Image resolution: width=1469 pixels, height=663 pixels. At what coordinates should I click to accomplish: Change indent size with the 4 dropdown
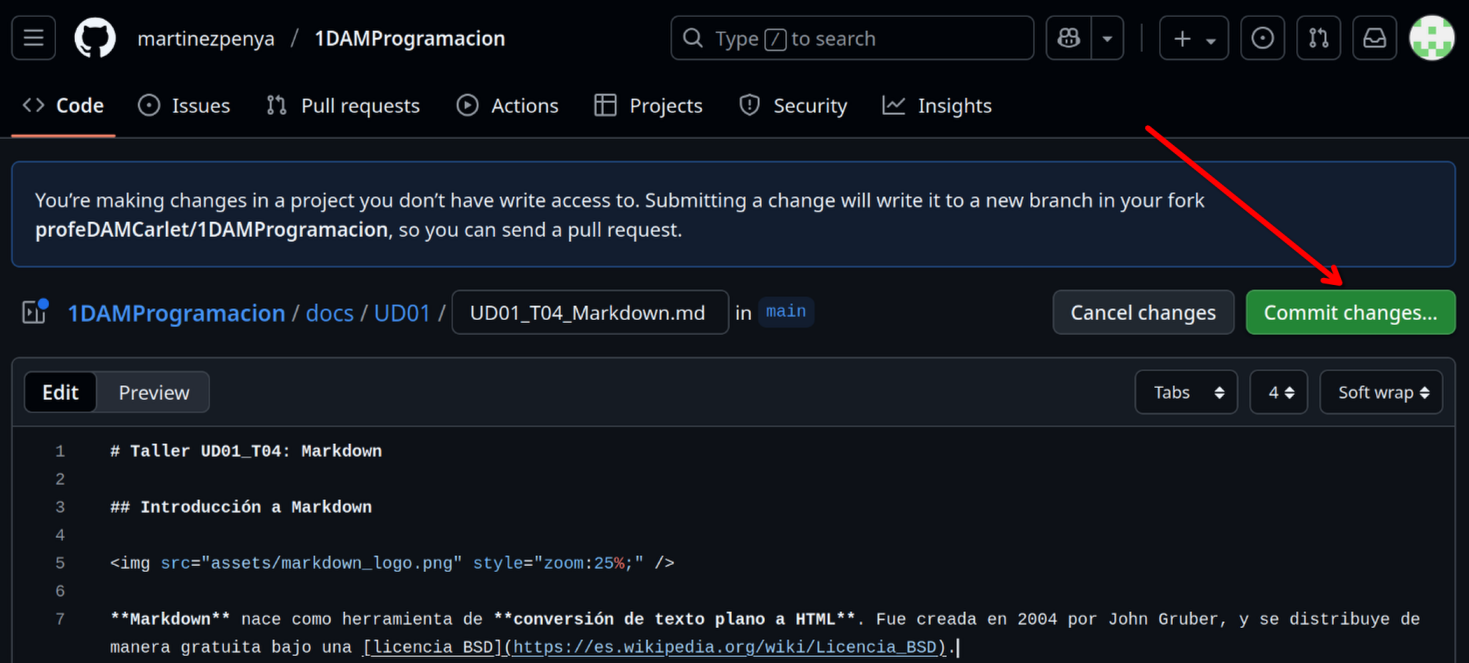(1278, 392)
